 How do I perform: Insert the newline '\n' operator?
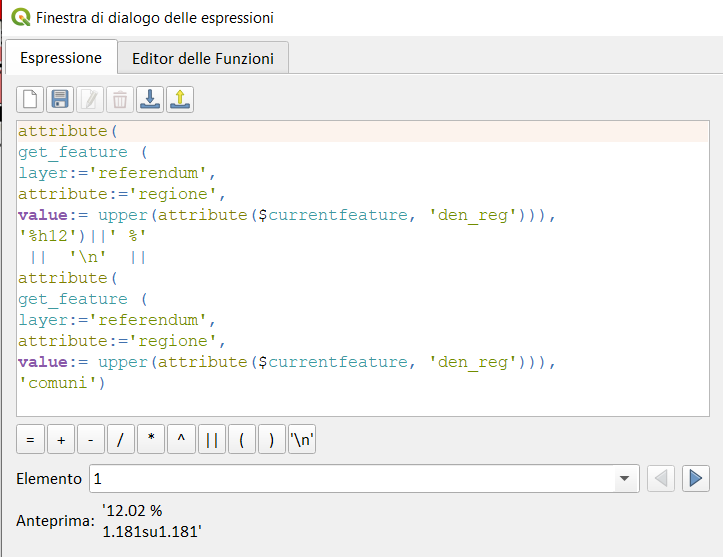coord(301,439)
